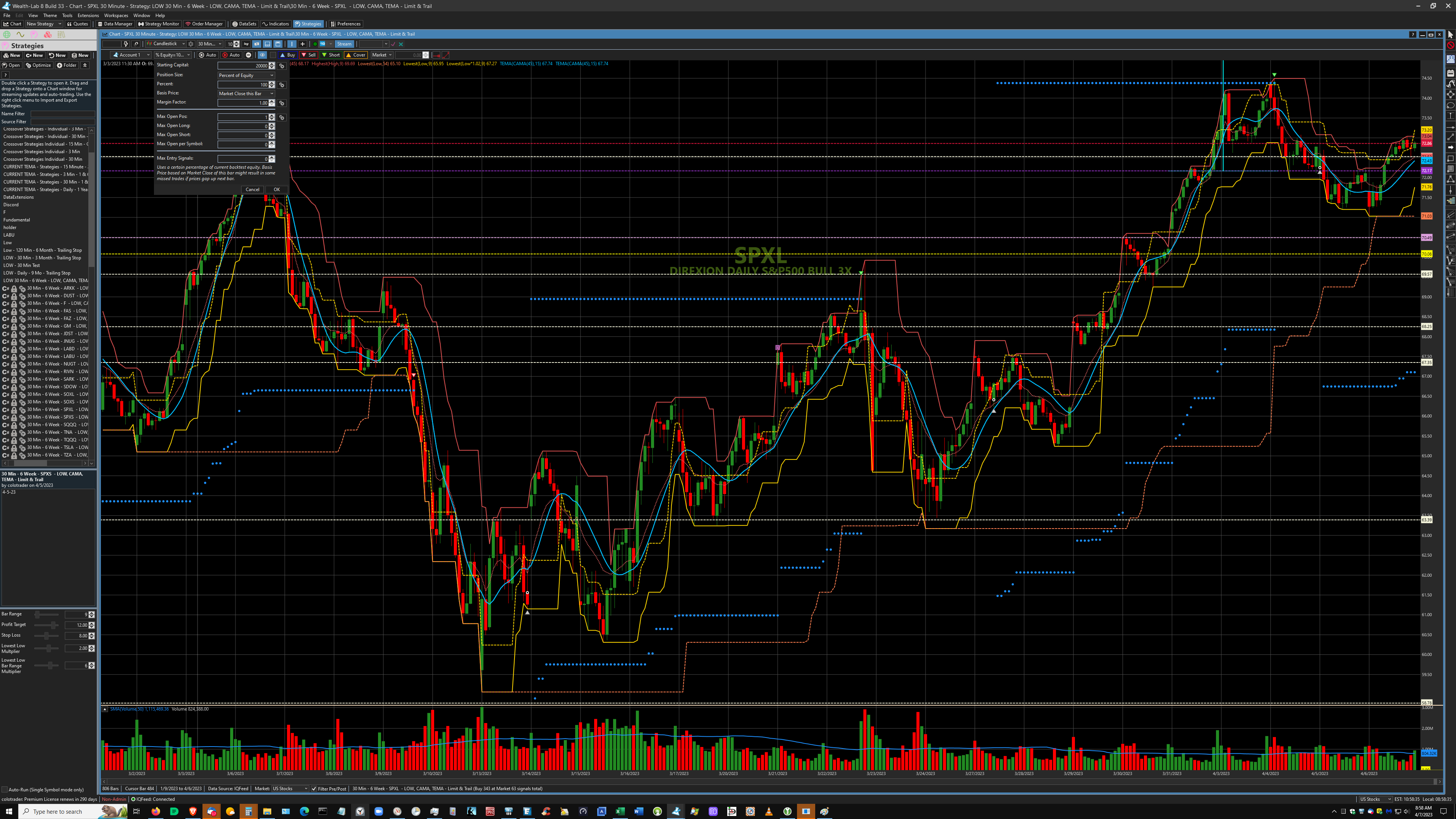Open the 30 Min scale dropdown
The height and width of the screenshot is (819, 1456).
(x=210, y=44)
